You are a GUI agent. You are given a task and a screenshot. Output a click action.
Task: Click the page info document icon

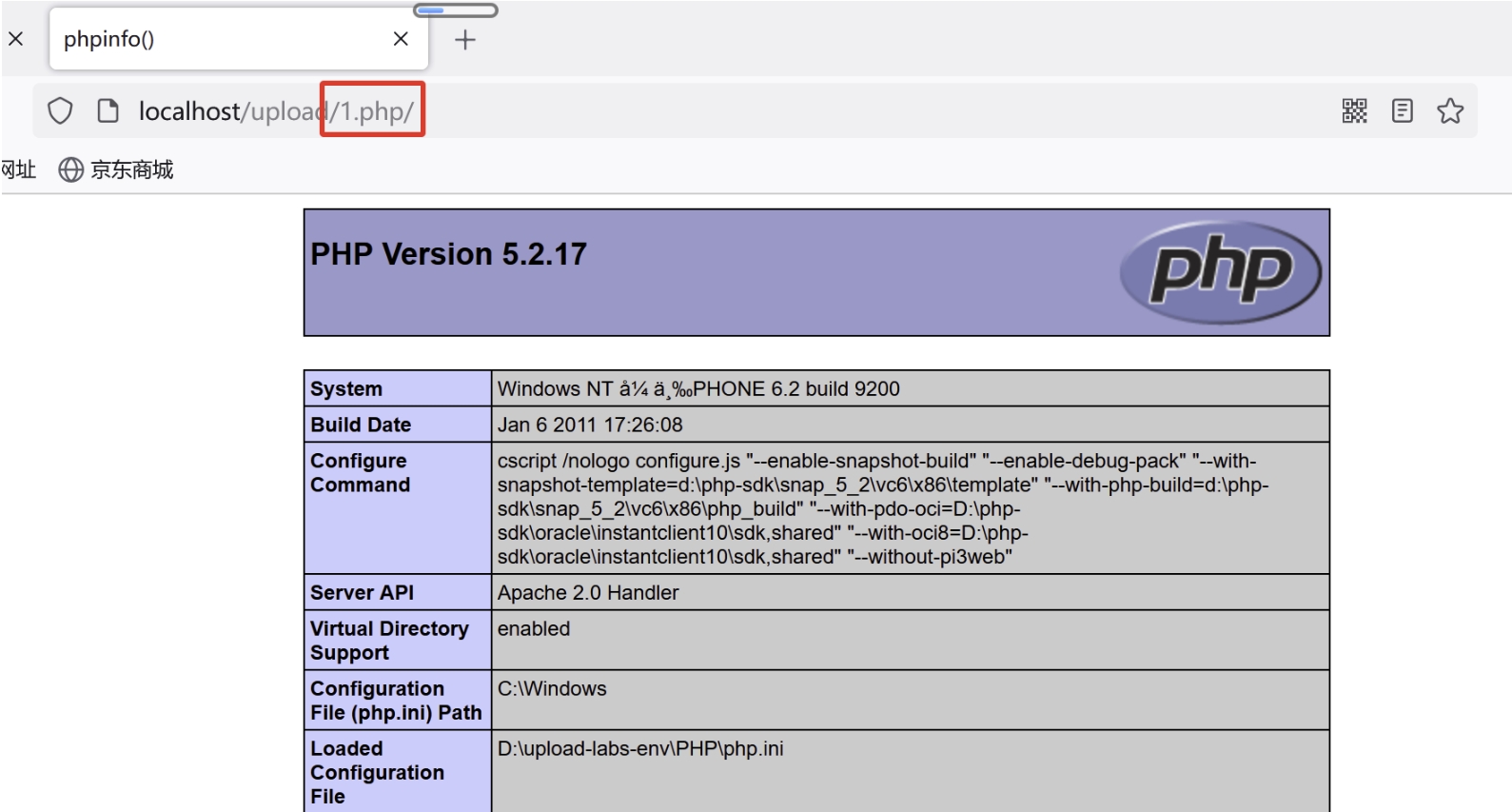pyautogui.click(x=108, y=111)
